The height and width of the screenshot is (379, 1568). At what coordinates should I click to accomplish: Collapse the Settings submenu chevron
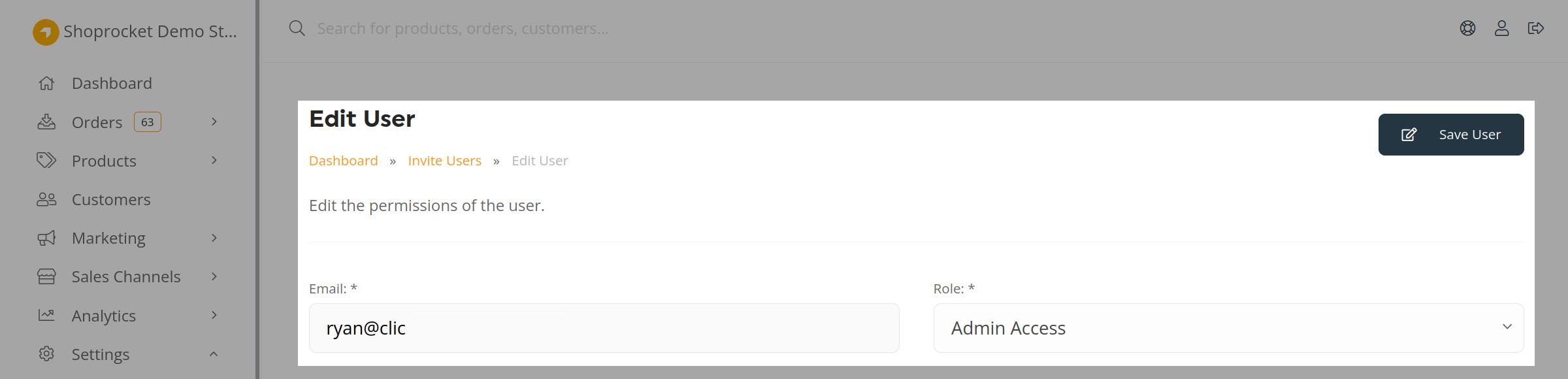pyautogui.click(x=214, y=354)
